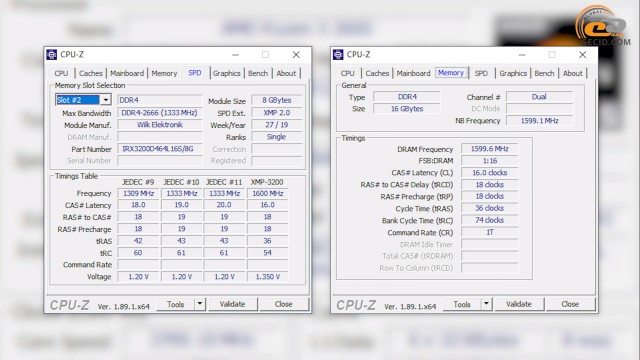This screenshot has width=640, height=360.
Task: Minimize the left CPU-Z window
Action: tap(236, 54)
